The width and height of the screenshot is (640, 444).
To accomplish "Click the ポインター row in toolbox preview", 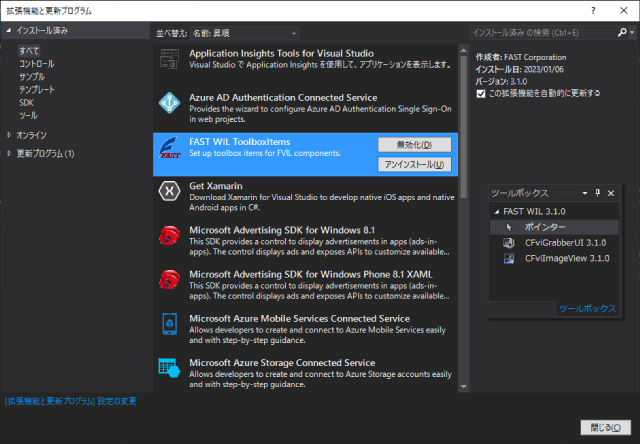I will point(554,227).
